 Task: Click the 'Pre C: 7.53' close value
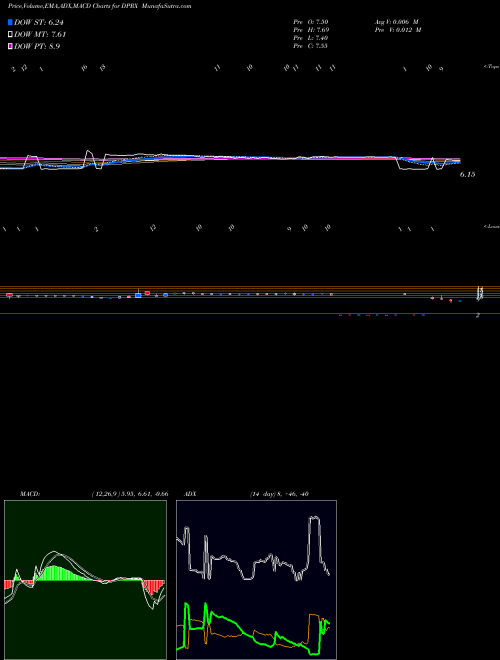click(x=311, y=46)
